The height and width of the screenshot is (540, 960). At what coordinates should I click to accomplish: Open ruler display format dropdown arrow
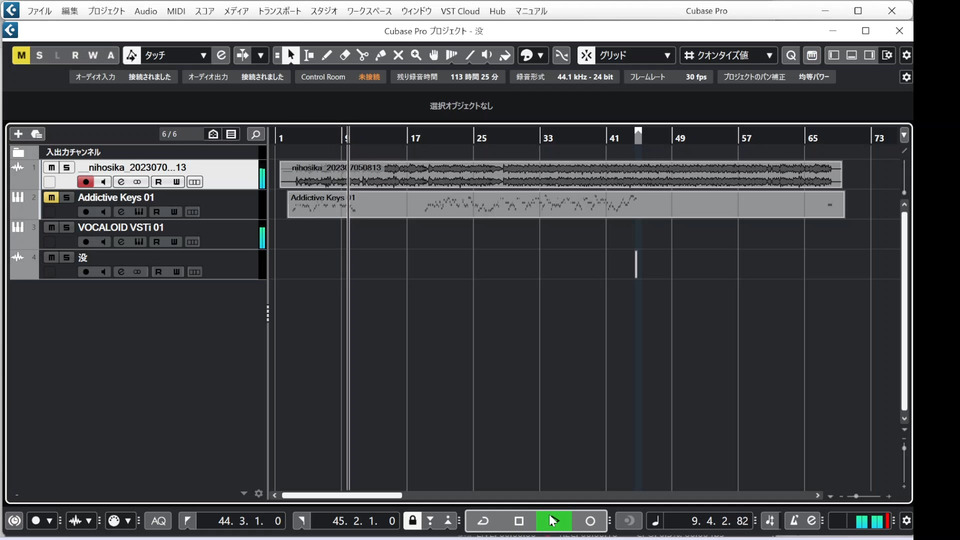click(904, 135)
